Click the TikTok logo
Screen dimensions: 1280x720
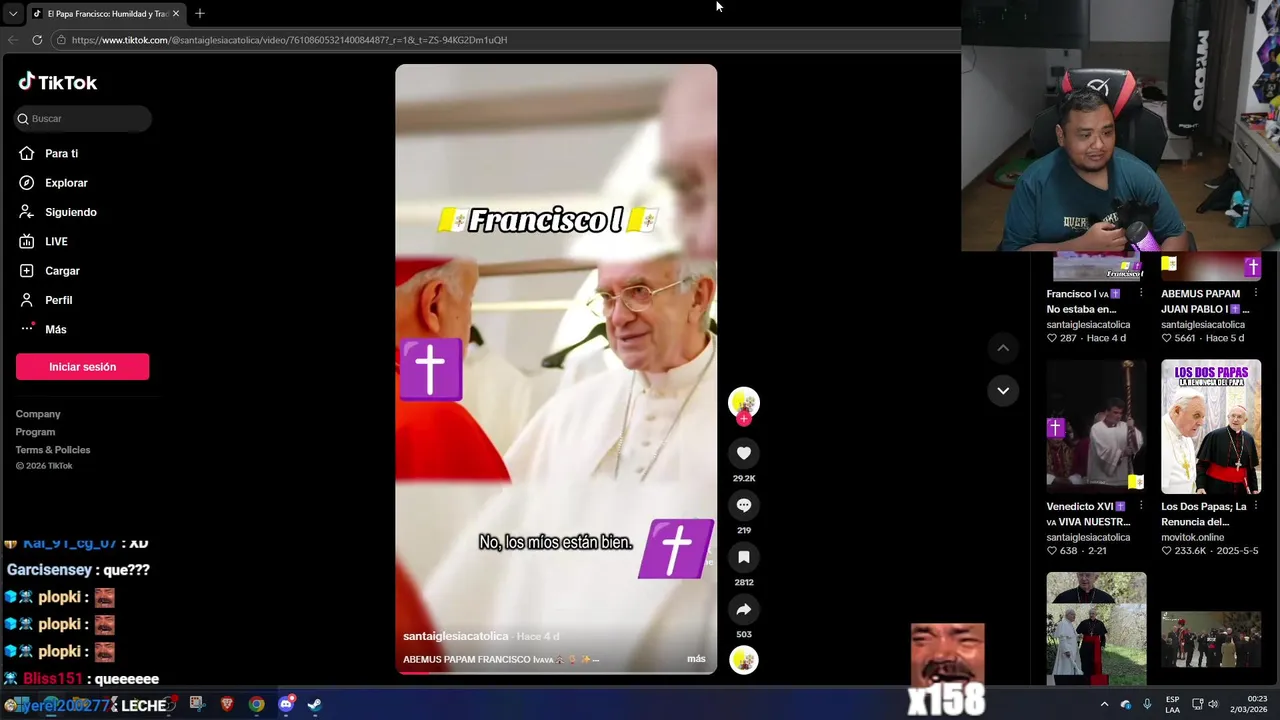[x=58, y=83]
